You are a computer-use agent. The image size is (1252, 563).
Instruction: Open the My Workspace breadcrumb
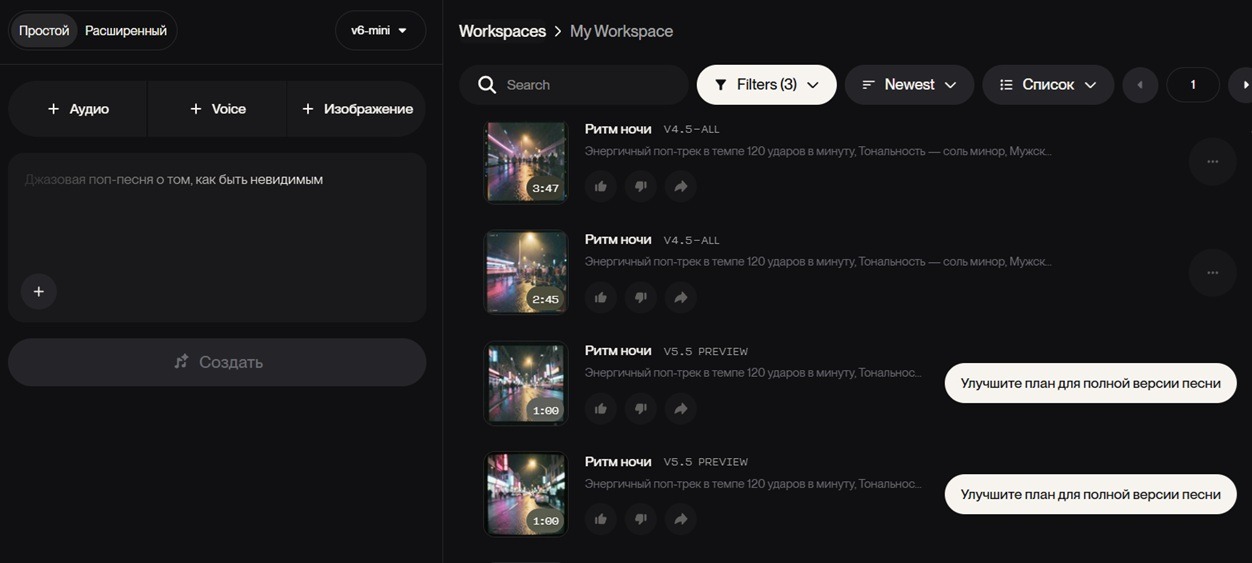click(621, 31)
